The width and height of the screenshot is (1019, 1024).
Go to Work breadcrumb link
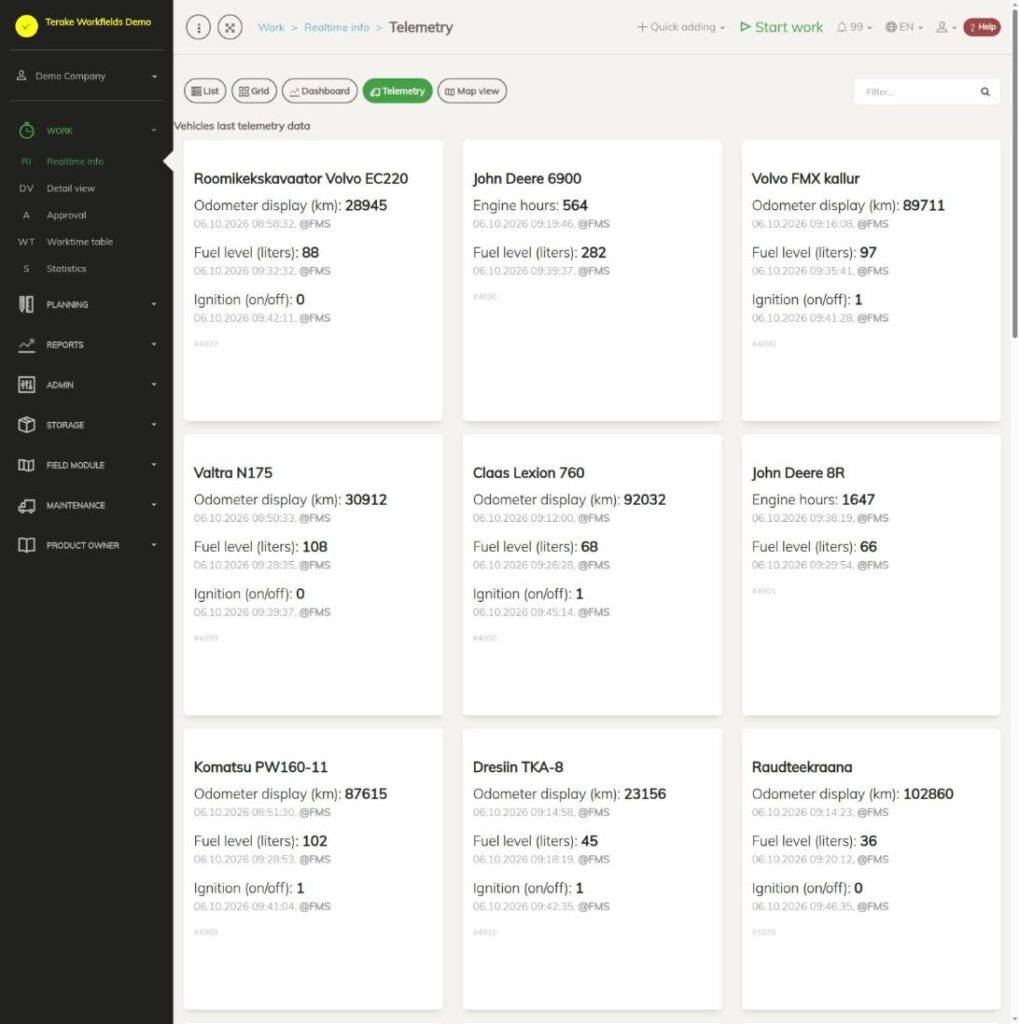pyautogui.click(x=271, y=27)
